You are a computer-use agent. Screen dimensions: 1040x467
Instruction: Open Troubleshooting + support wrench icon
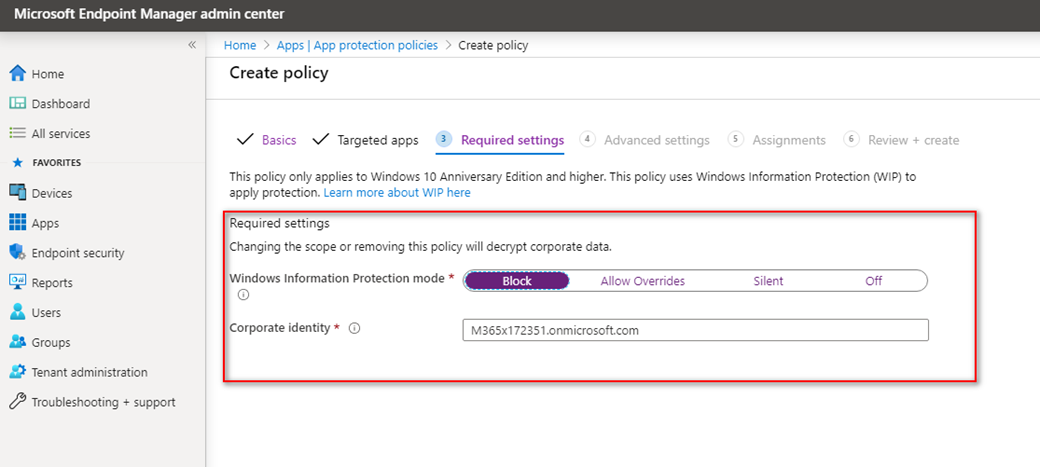17,402
